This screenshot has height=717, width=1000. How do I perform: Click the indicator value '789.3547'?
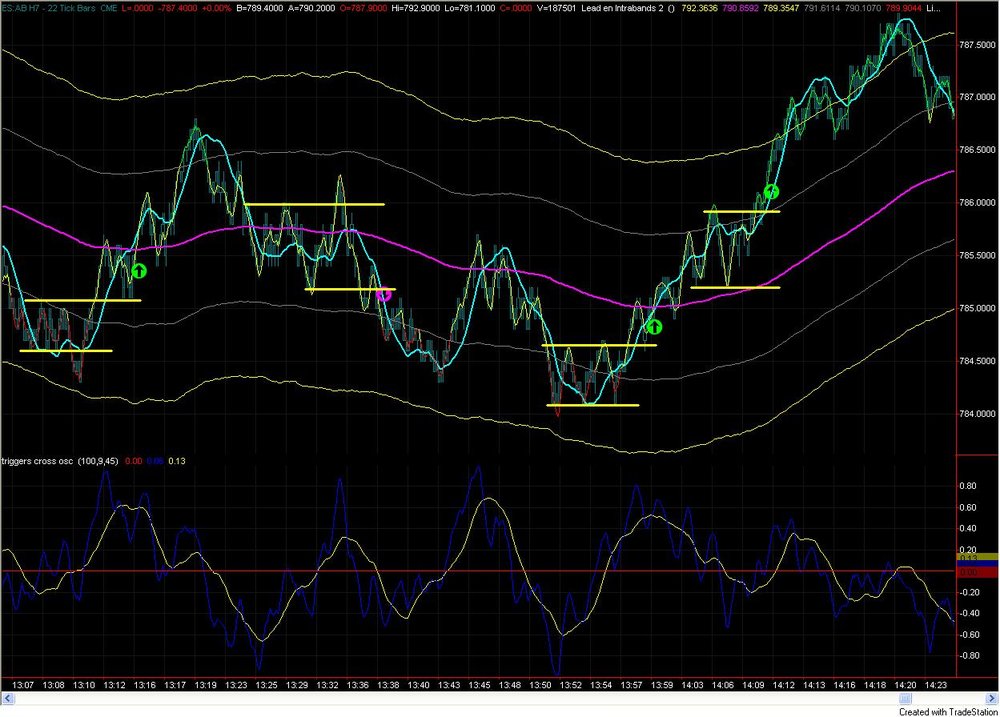[x=781, y=8]
